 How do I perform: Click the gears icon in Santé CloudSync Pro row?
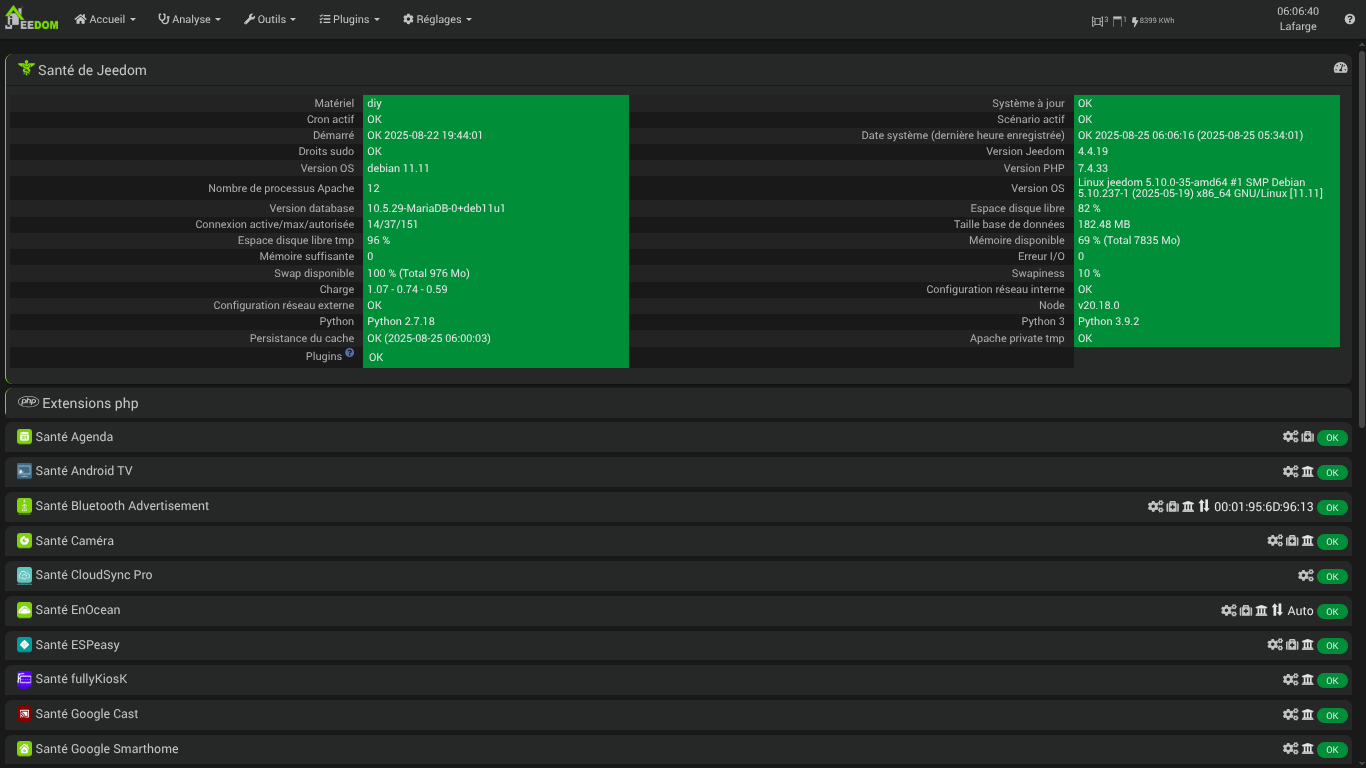tap(1305, 576)
